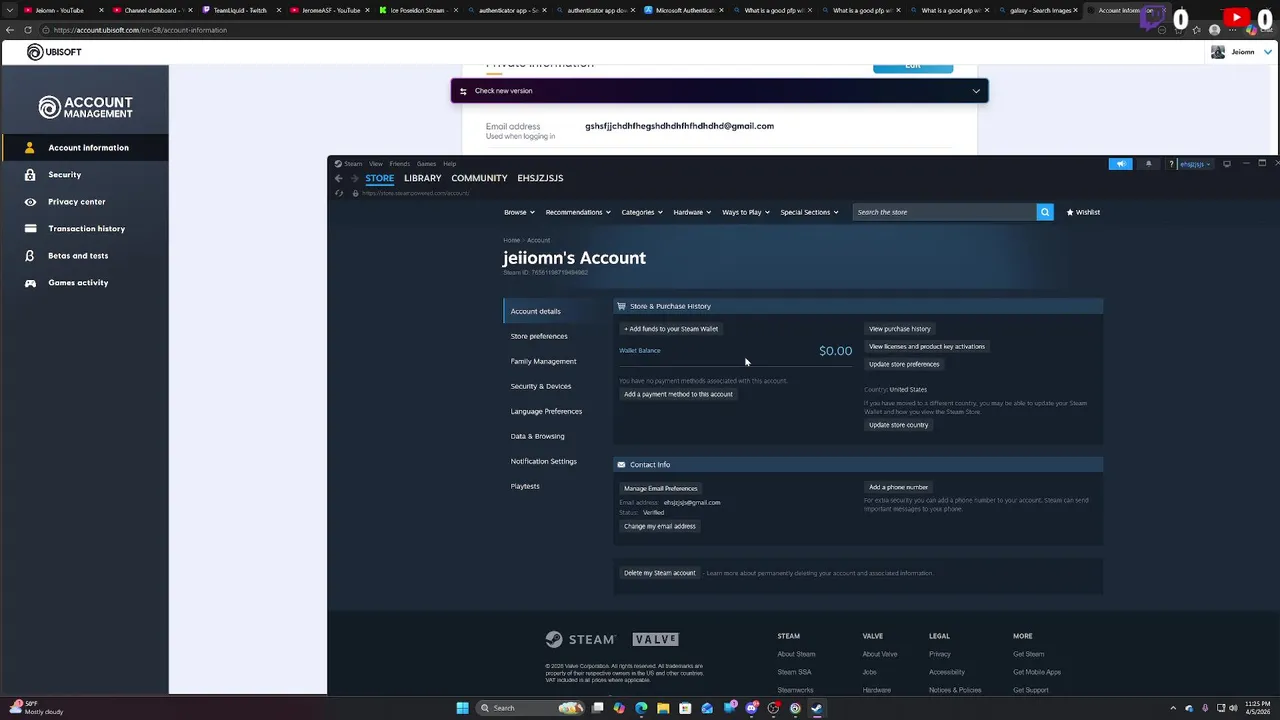Open the Steam account name dropdown

(1194, 164)
